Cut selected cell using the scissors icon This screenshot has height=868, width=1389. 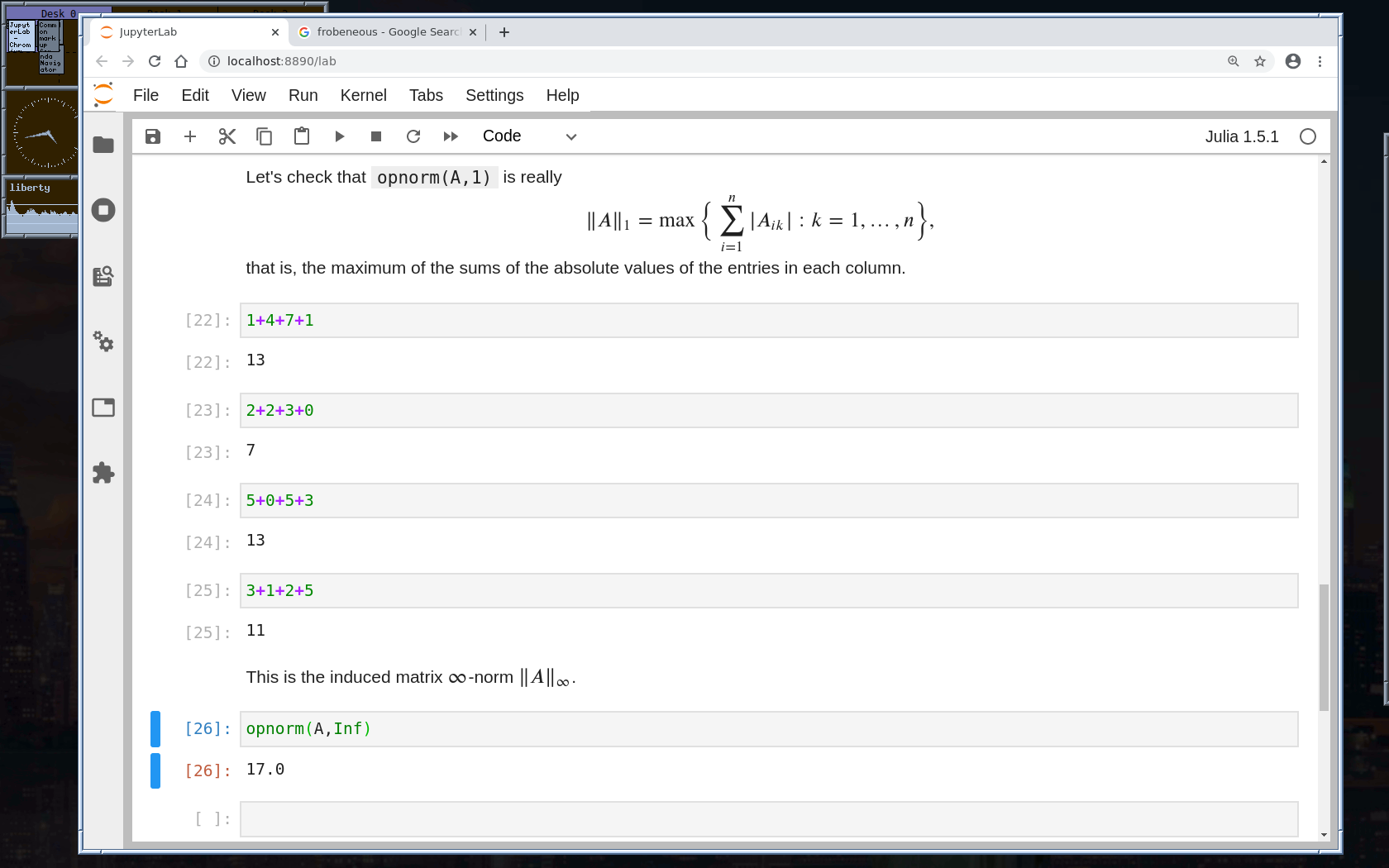[227, 136]
